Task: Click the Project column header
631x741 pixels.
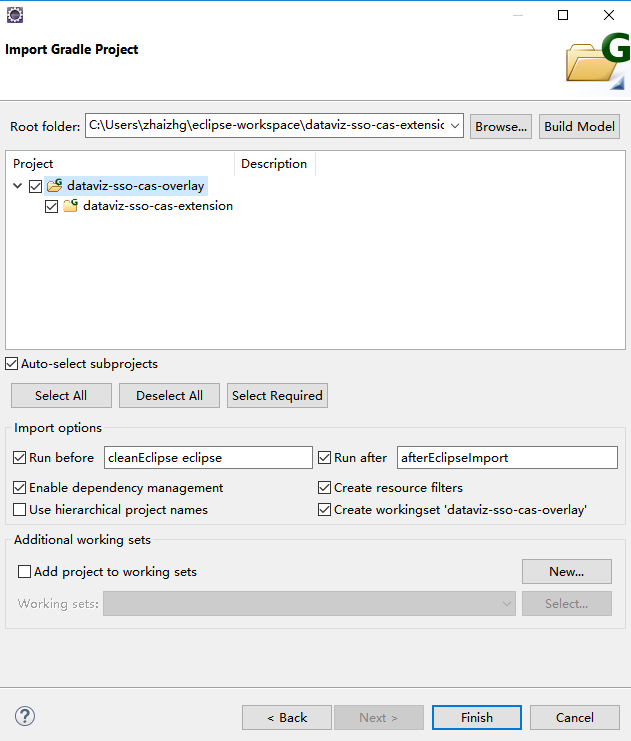Action: [x=120, y=164]
